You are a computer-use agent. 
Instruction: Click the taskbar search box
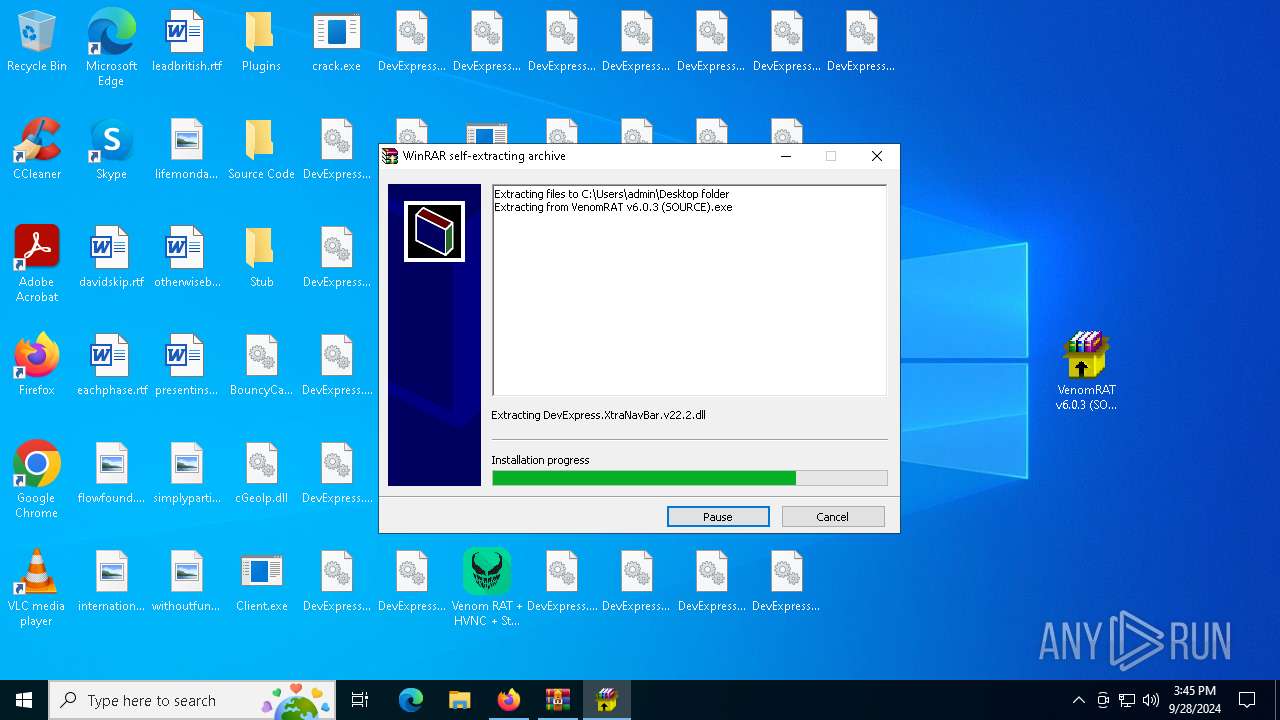(x=192, y=700)
